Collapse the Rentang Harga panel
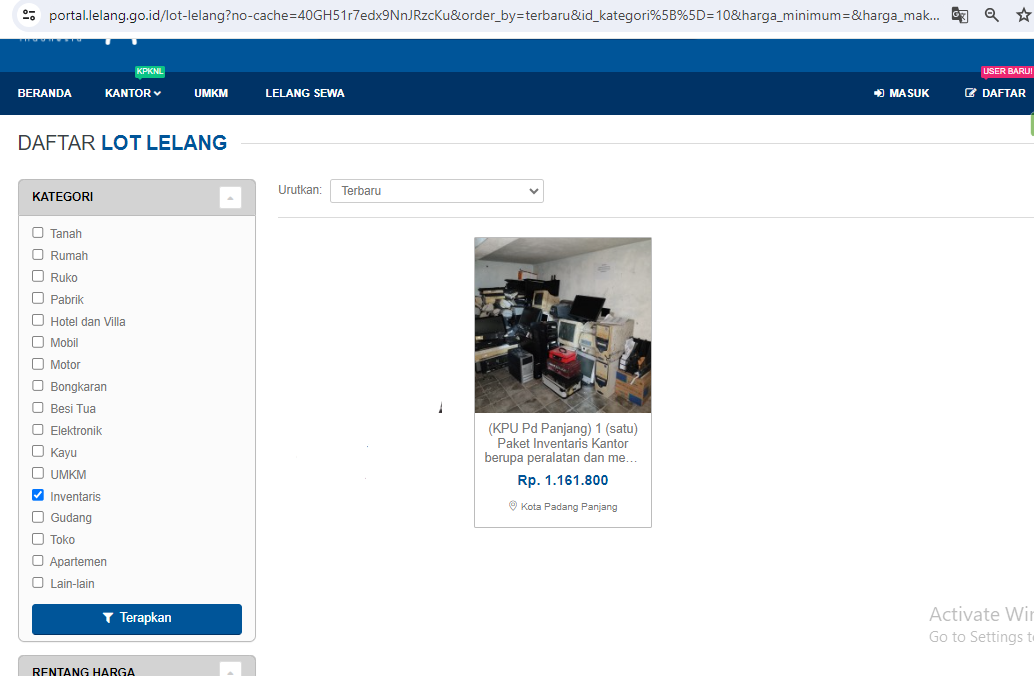 tap(230, 669)
